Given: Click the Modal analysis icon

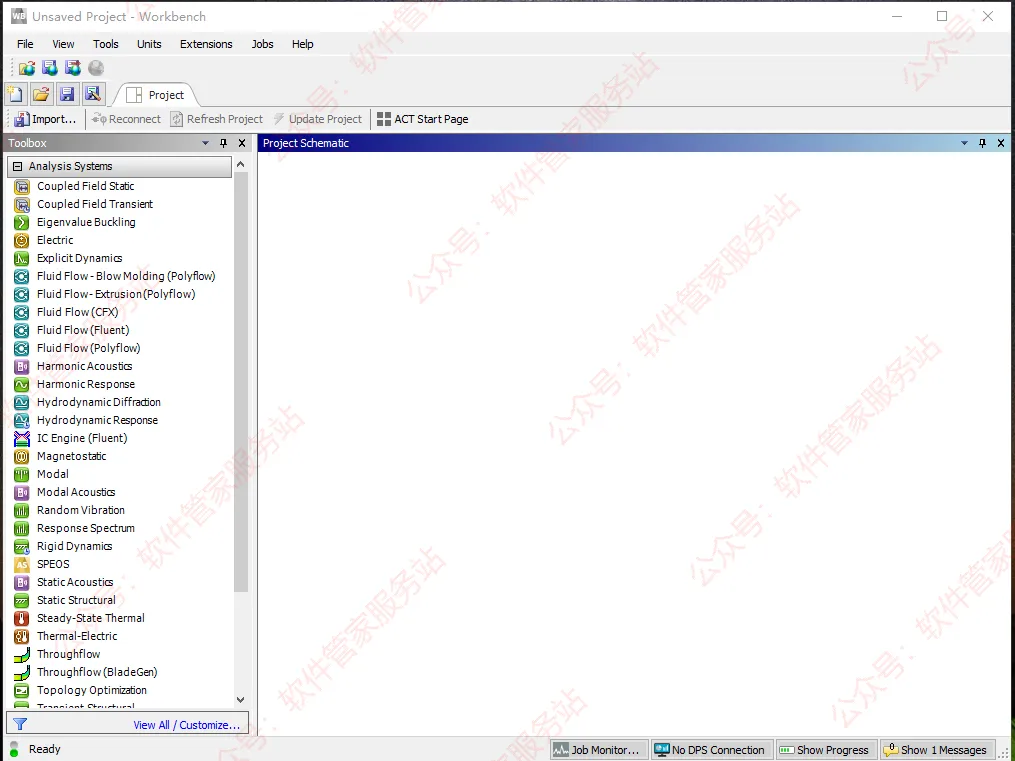Looking at the screenshot, I should (x=21, y=474).
